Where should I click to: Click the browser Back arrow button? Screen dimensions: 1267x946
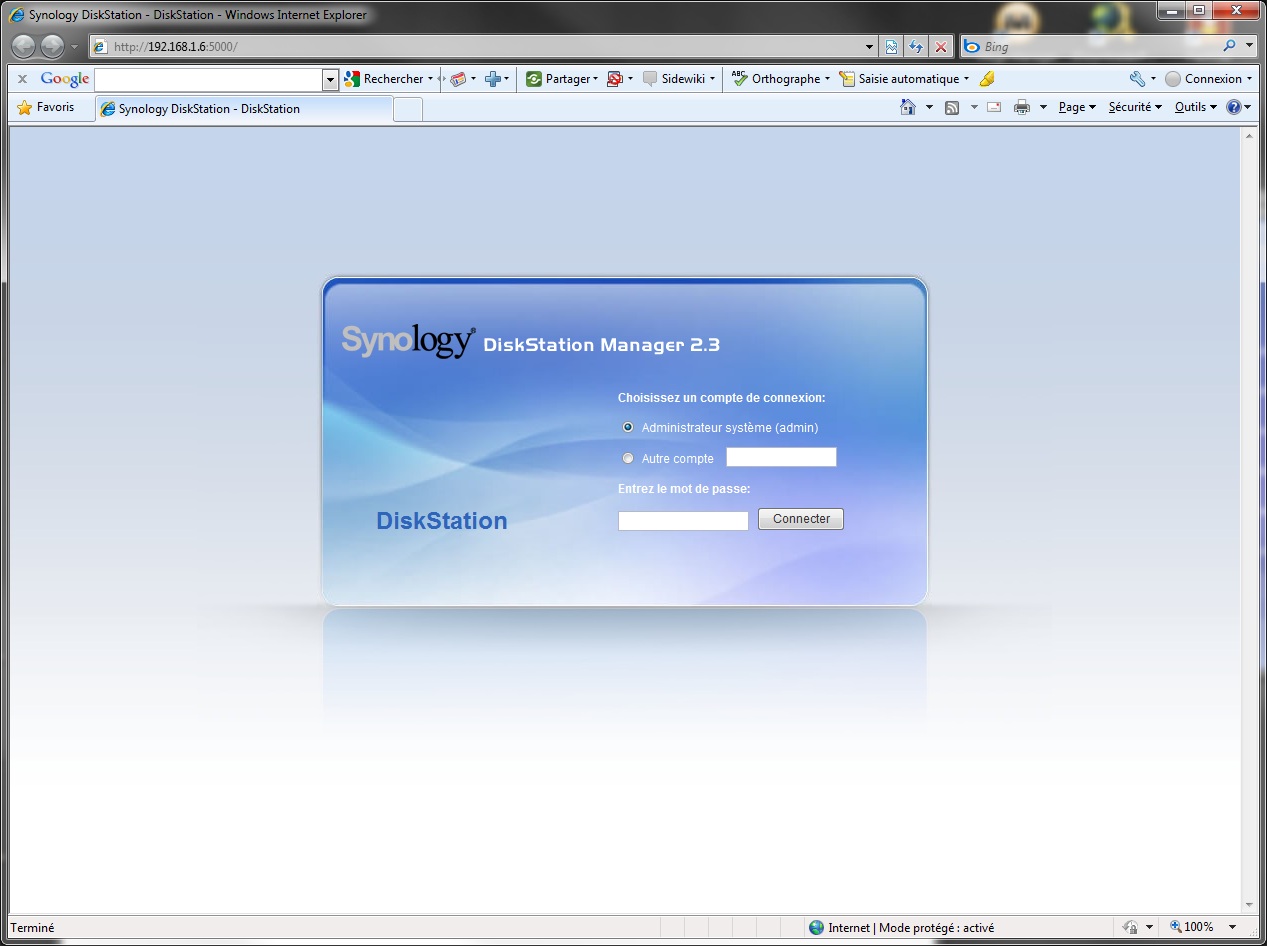tap(23, 46)
